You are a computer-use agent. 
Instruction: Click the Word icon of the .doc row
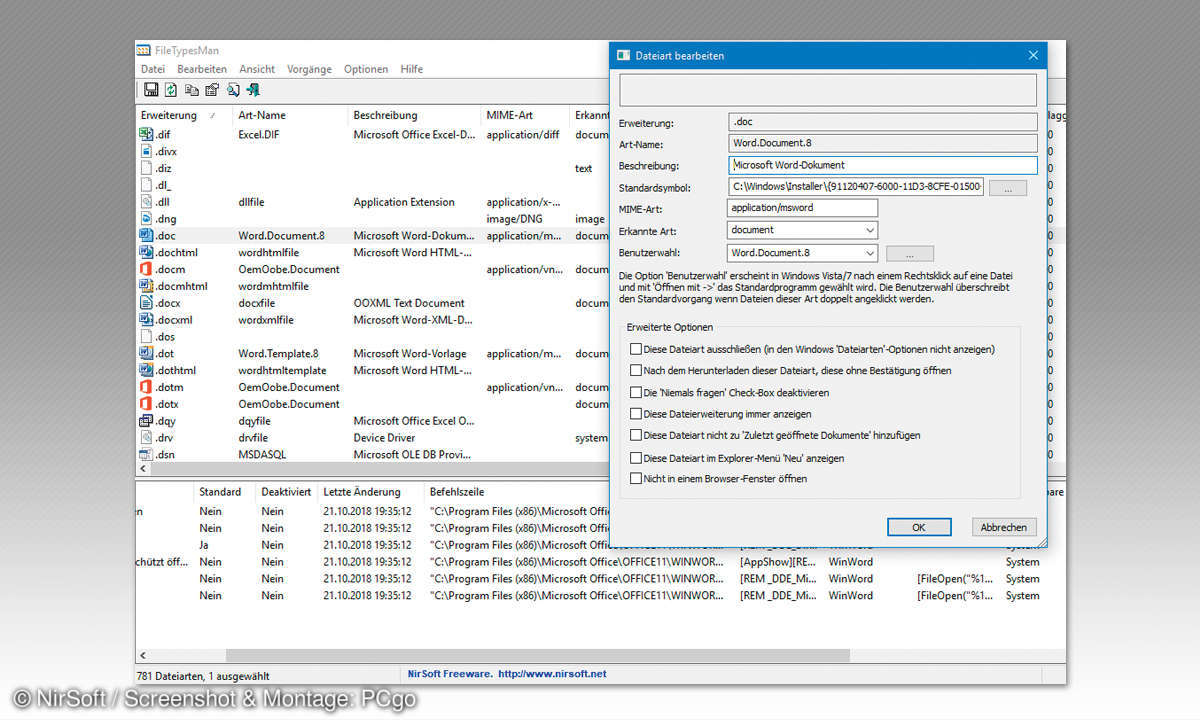[146, 235]
